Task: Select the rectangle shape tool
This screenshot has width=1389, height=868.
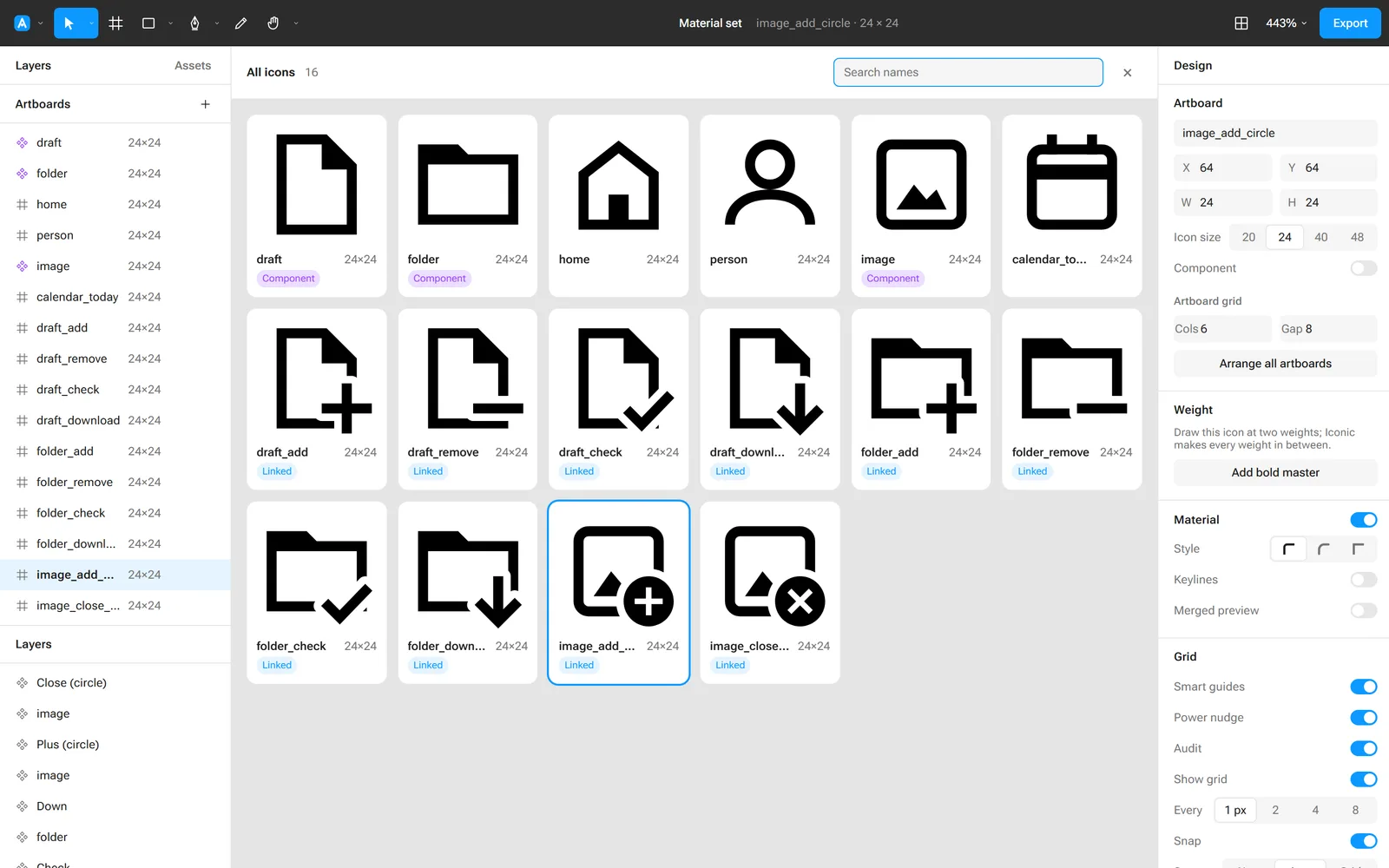Action: pyautogui.click(x=148, y=23)
